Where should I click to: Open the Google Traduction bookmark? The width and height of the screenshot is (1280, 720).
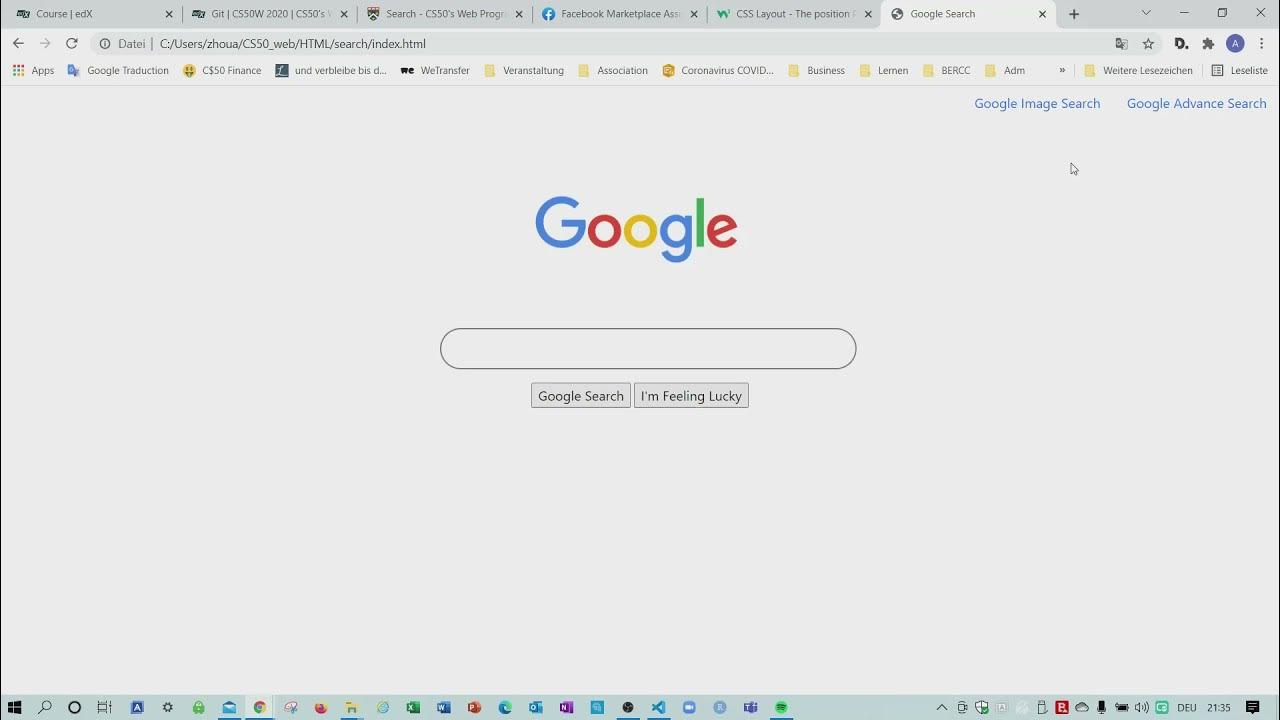(x=118, y=71)
